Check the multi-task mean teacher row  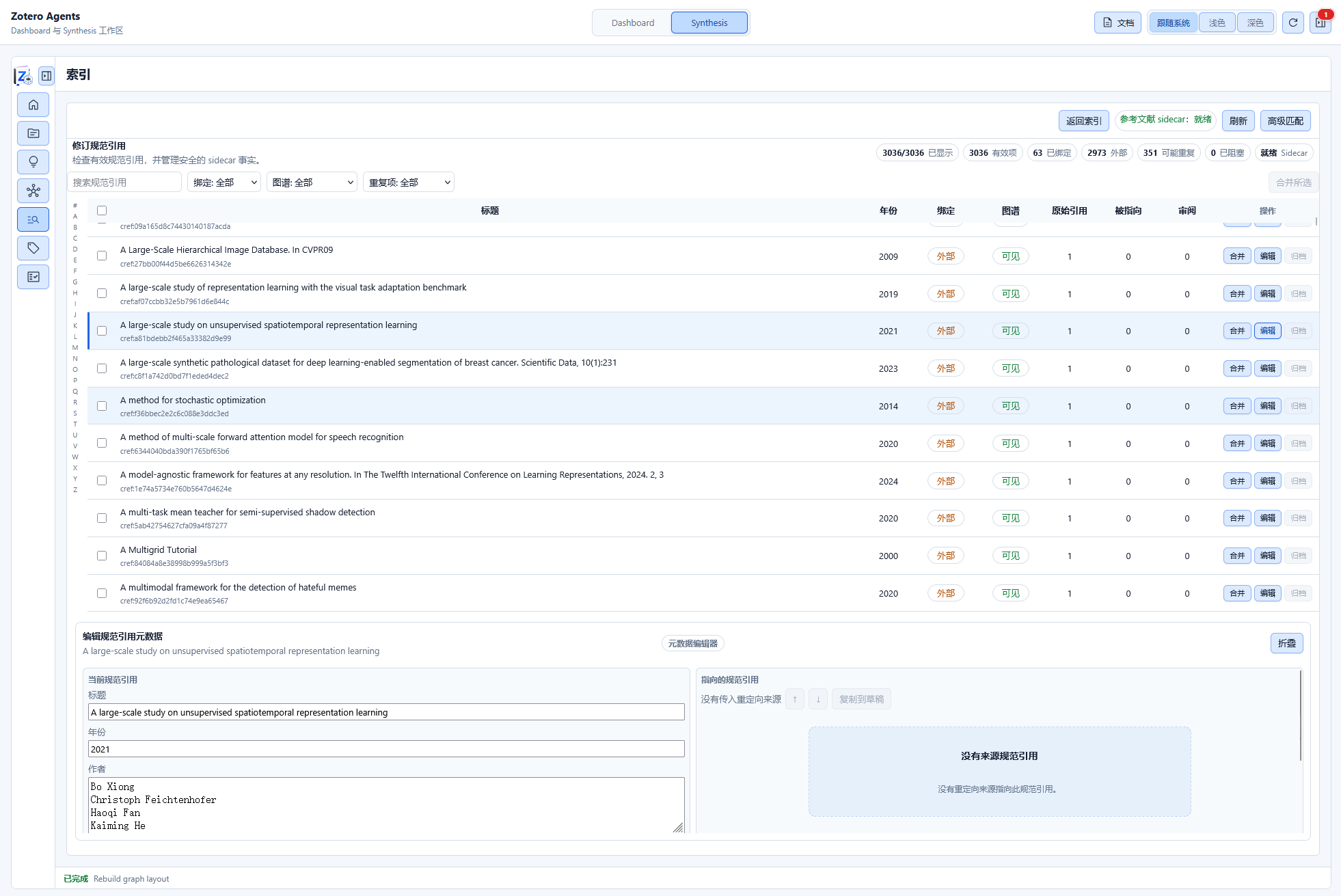tap(102, 518)
